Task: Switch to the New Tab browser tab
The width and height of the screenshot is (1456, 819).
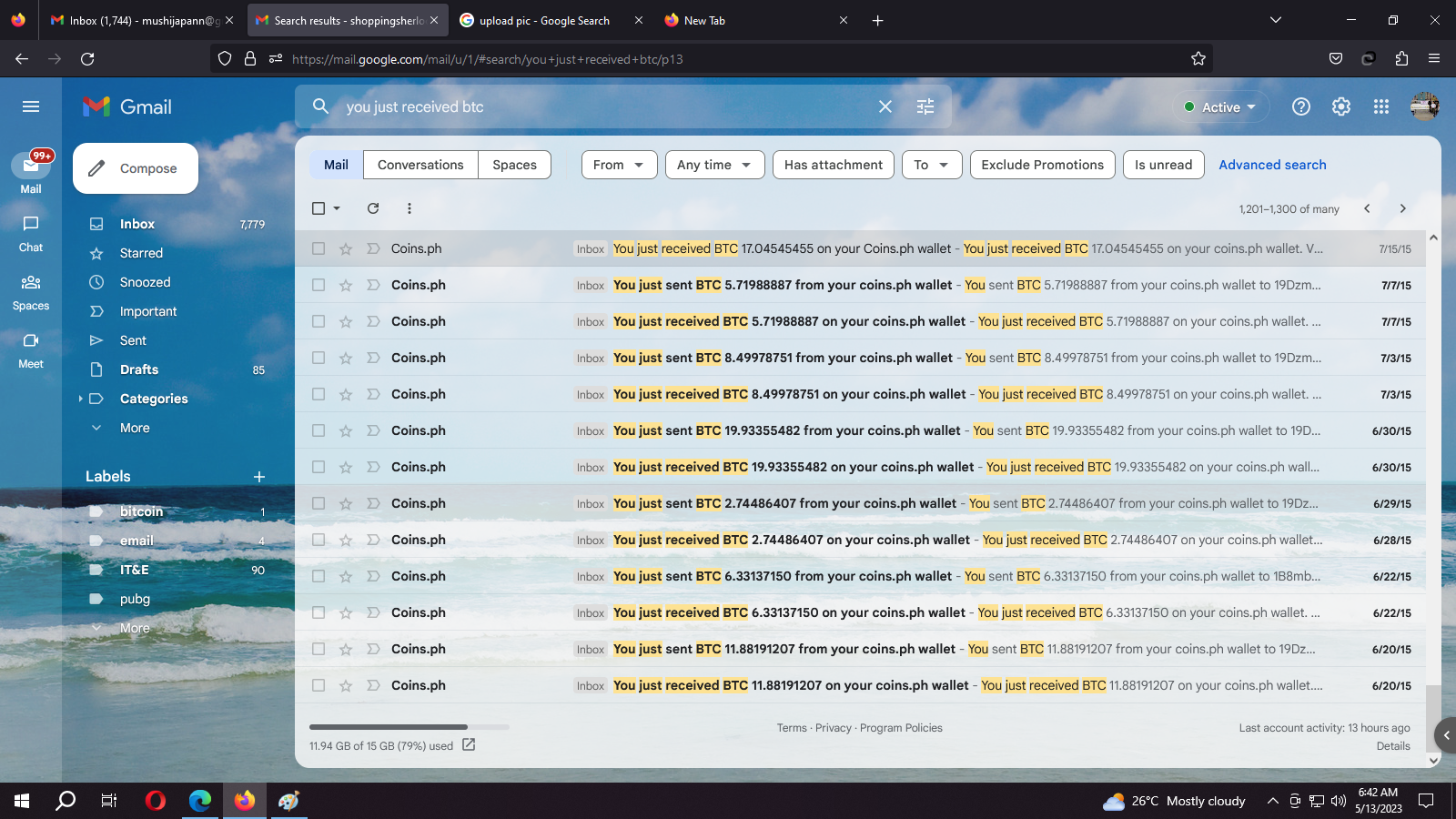Action: pos(755,20)
